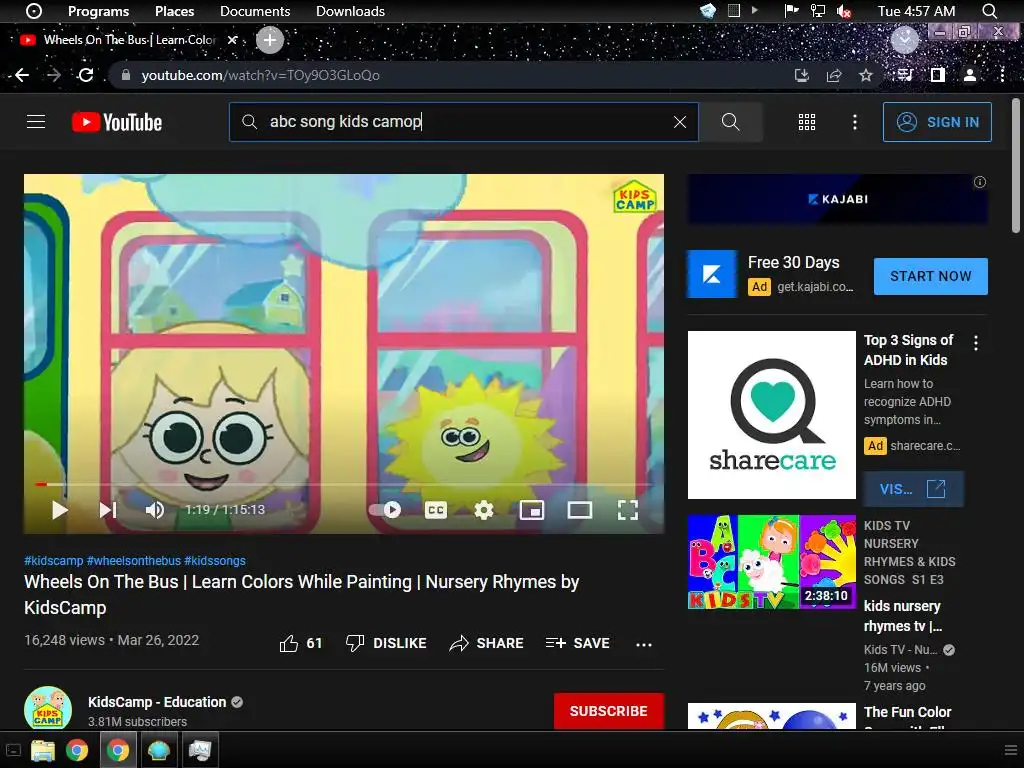This screenshot has height=768, width=1024.
Task: Open file manager from taskbar
Action: [43, 750]
